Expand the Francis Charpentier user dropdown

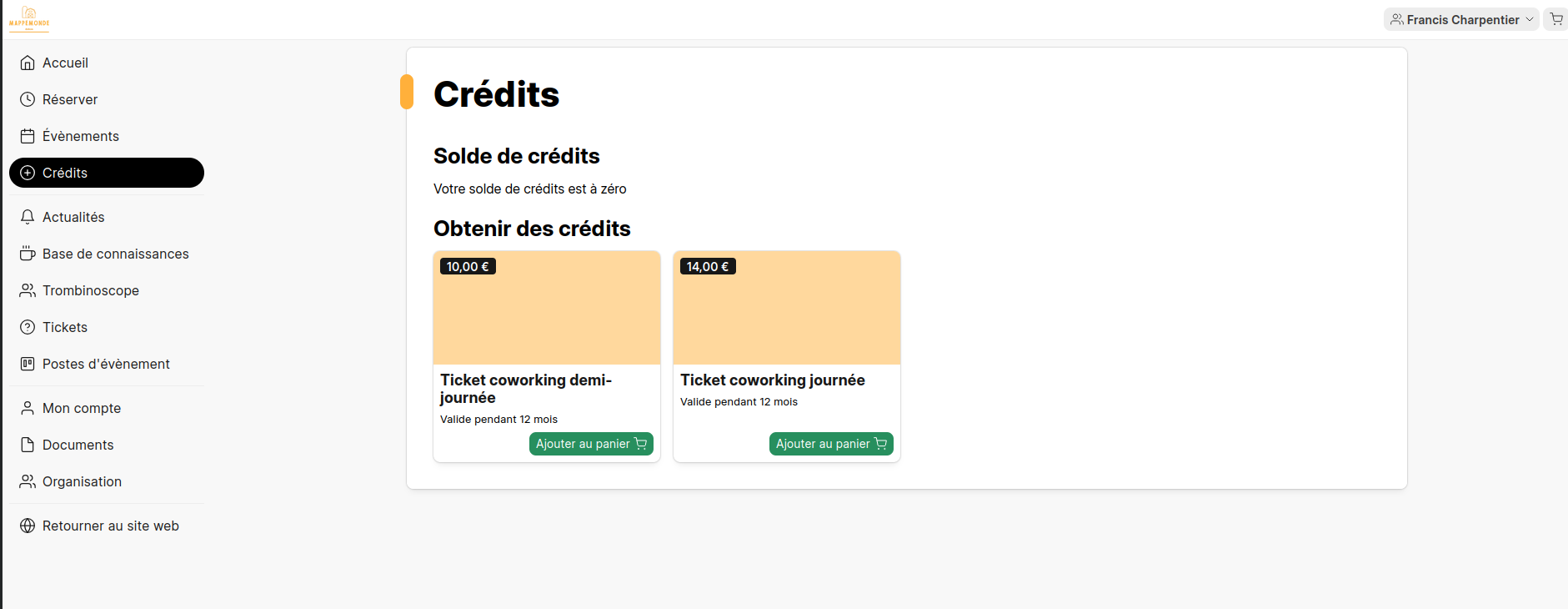1461,19
